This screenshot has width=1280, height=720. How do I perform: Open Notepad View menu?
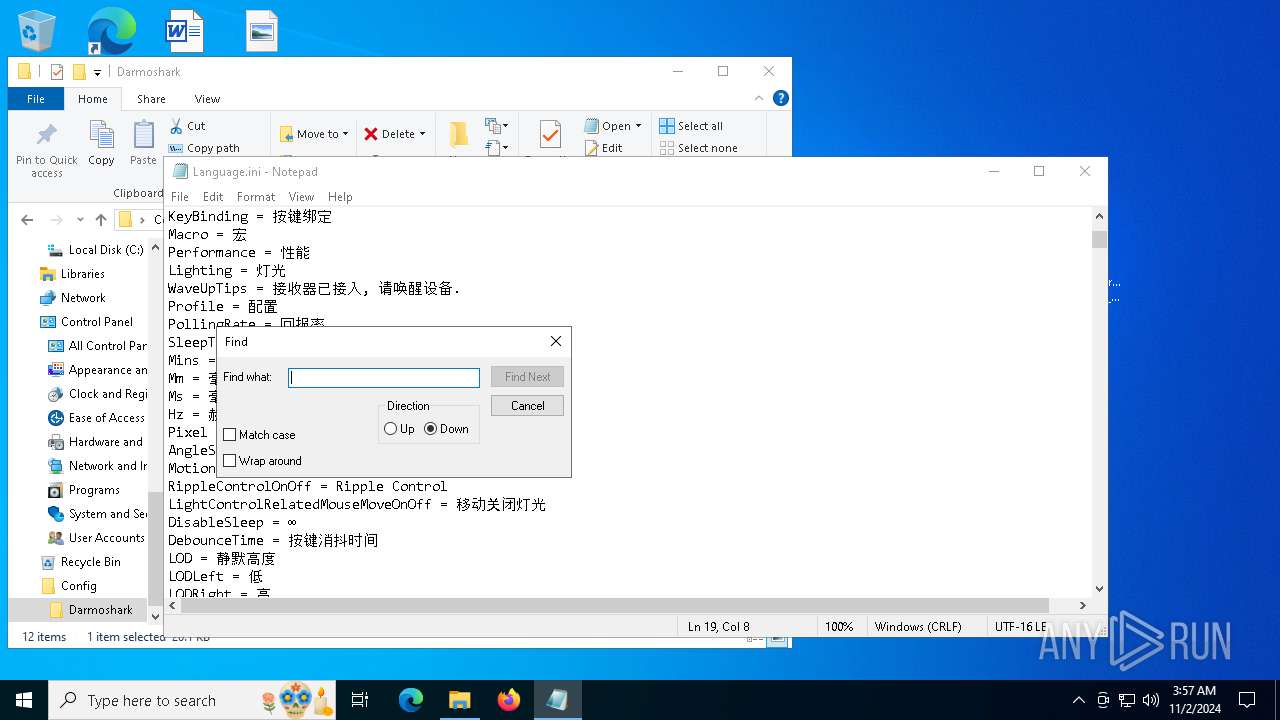301,197
